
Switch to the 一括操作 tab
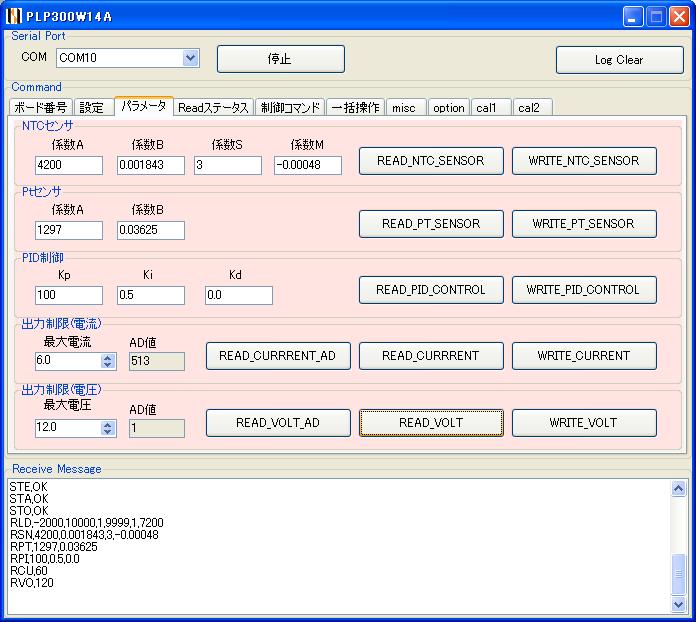coord(356,107)
